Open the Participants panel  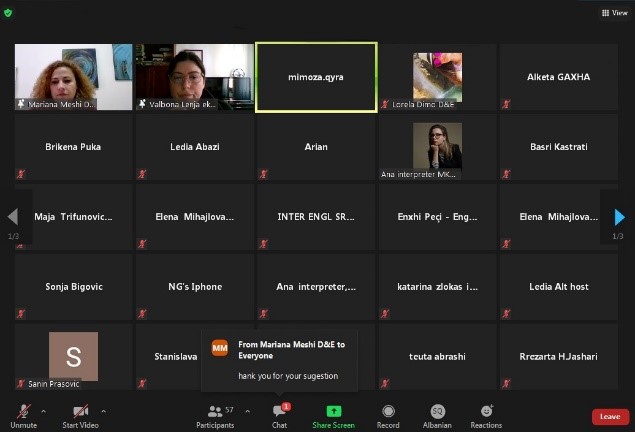(215, 411)
